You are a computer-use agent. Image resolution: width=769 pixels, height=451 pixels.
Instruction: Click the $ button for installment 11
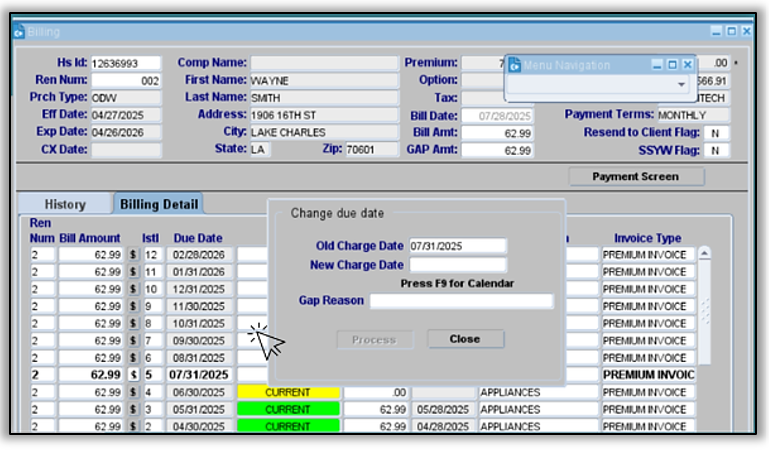coord(133,272)
